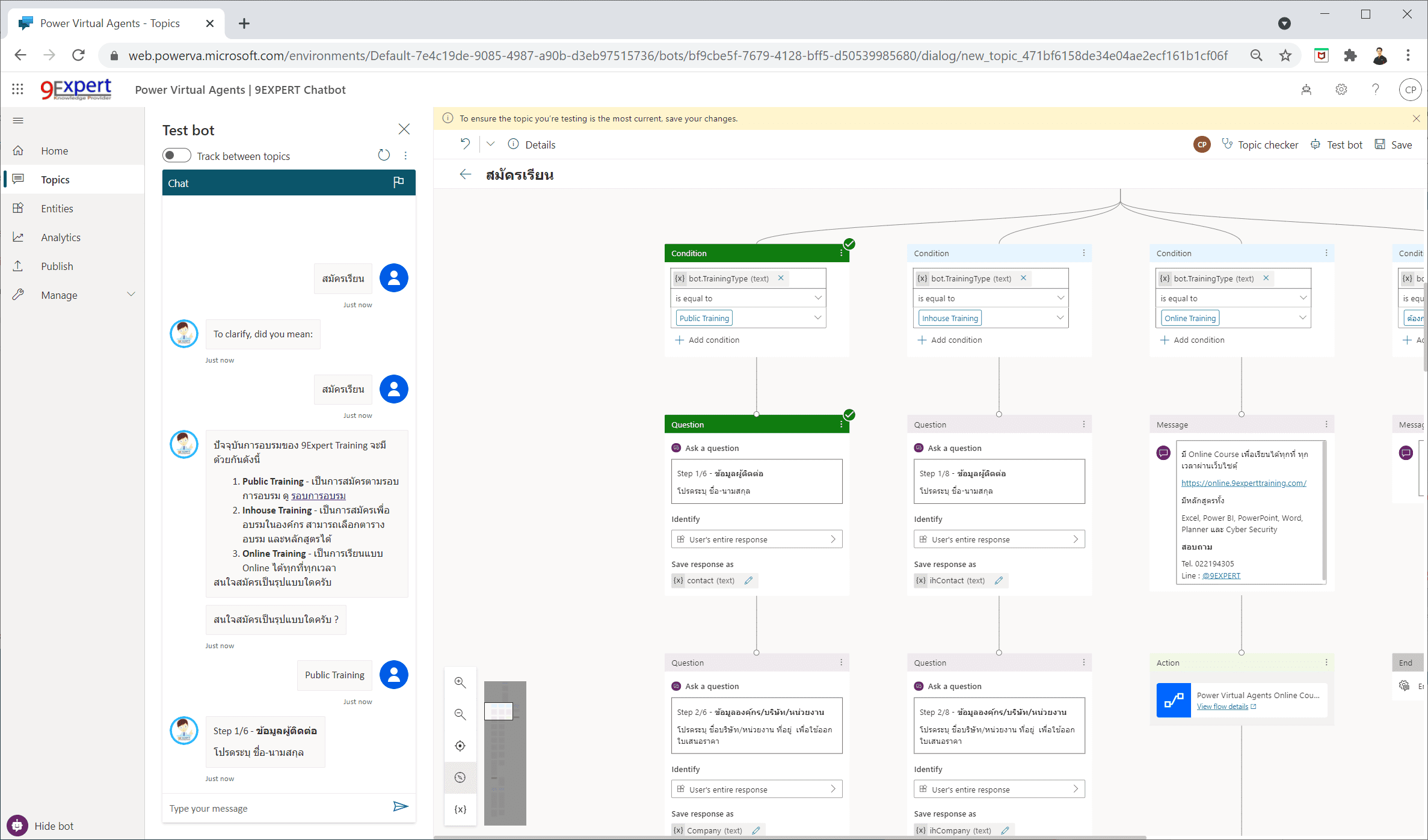Screen dimensions: 1428x840
Task: Toggle Track between topics switch
Action: [176, 156]
